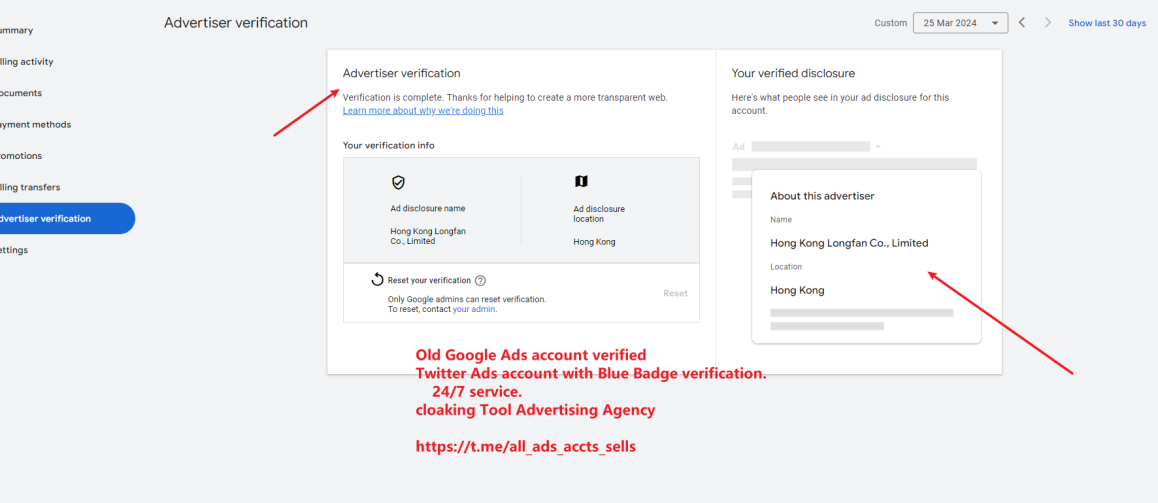
Task: Click the shield checkmark icon above Ad disclosure name
Action: click(398, 182)
